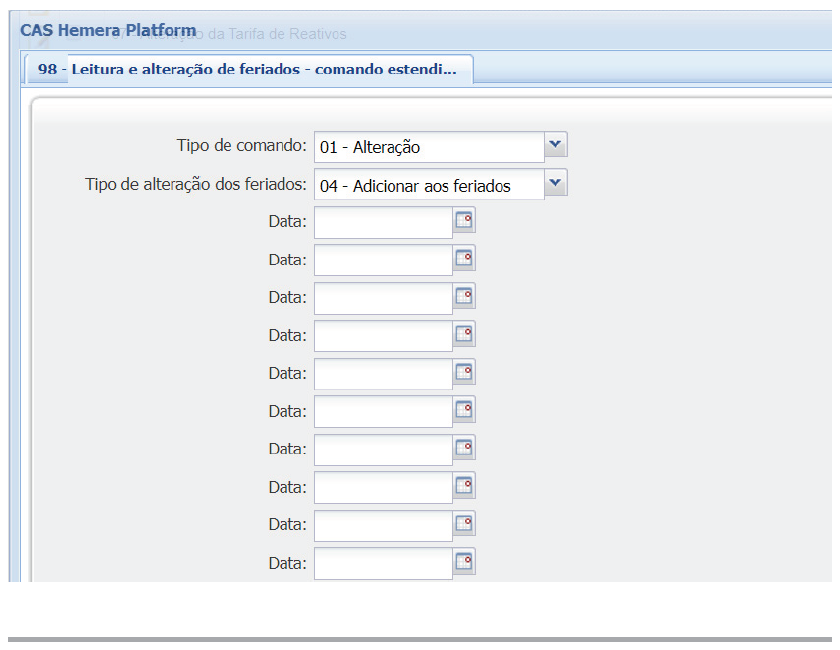Focus the last Data input field
The width and height of the screenshot is (840, 650).
(x=383, y=564)
